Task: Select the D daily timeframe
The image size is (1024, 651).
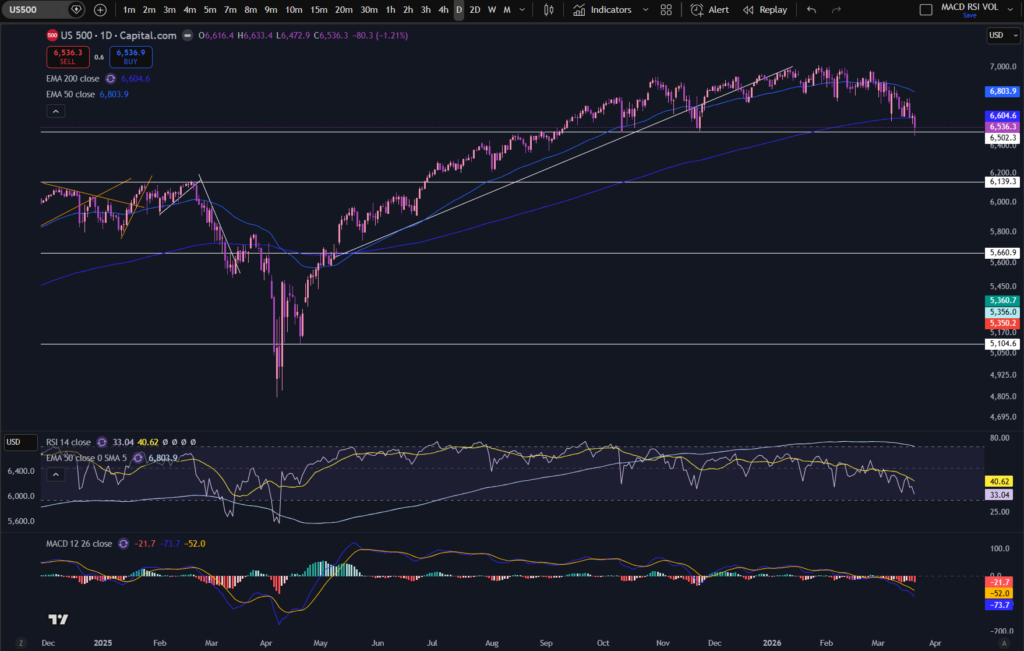Action: coord(458,10)
